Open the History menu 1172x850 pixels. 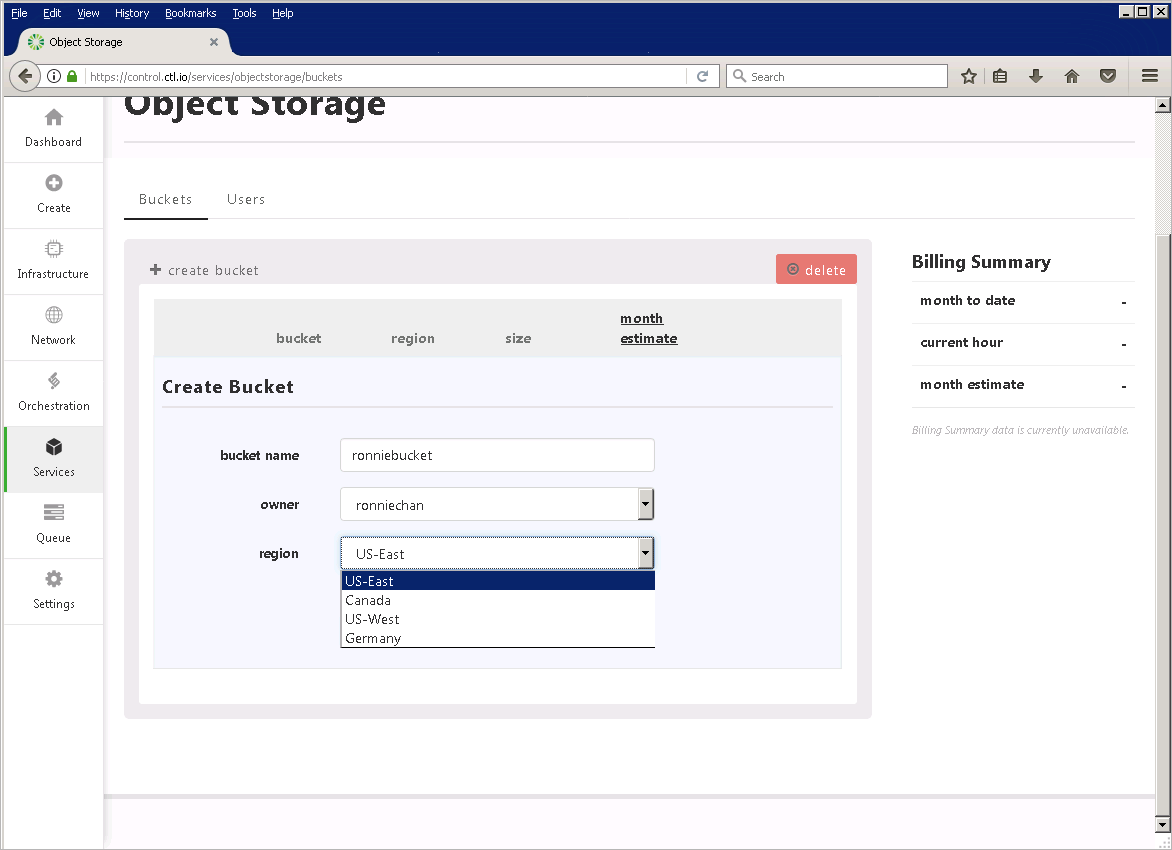point(132,13)
